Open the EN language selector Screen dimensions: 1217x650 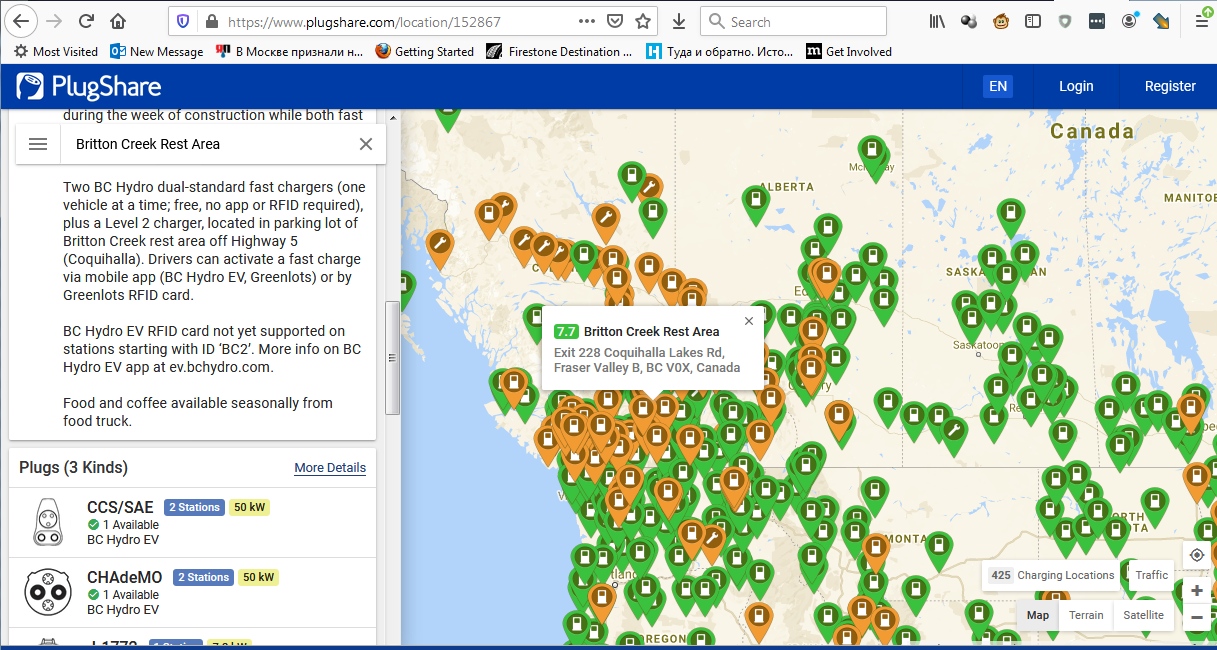point(998,87)
